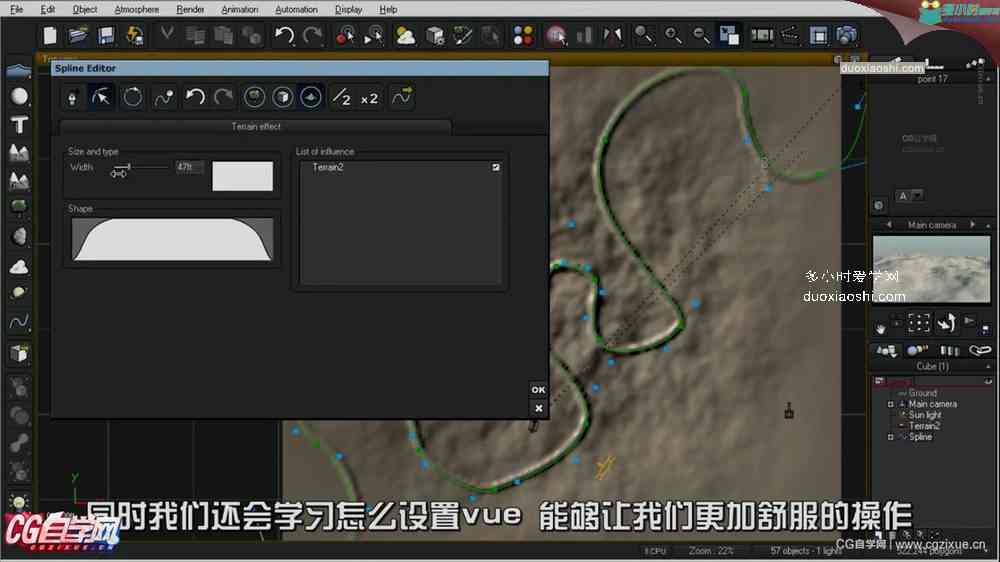The height and width of the screenshot is (562, 1000).
Task: Click the circular rotate tool in Spline Editor
Action: [x=133, y=98]
